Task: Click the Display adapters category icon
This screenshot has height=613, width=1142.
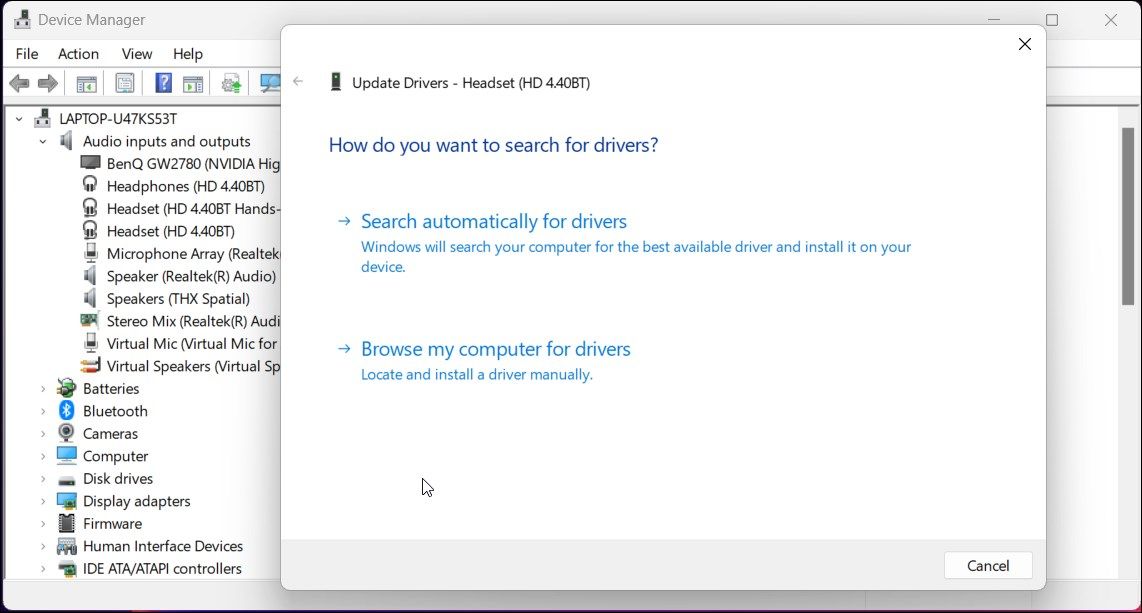Action: tap(66, 501)
